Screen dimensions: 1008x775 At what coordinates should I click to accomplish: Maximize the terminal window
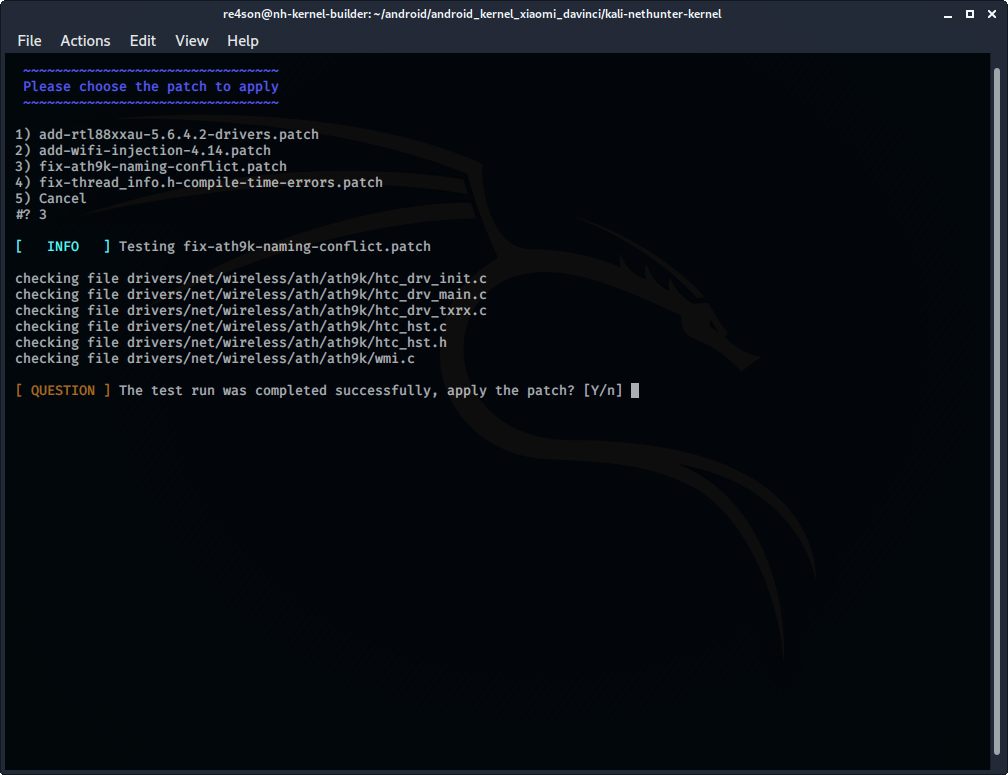970,14
